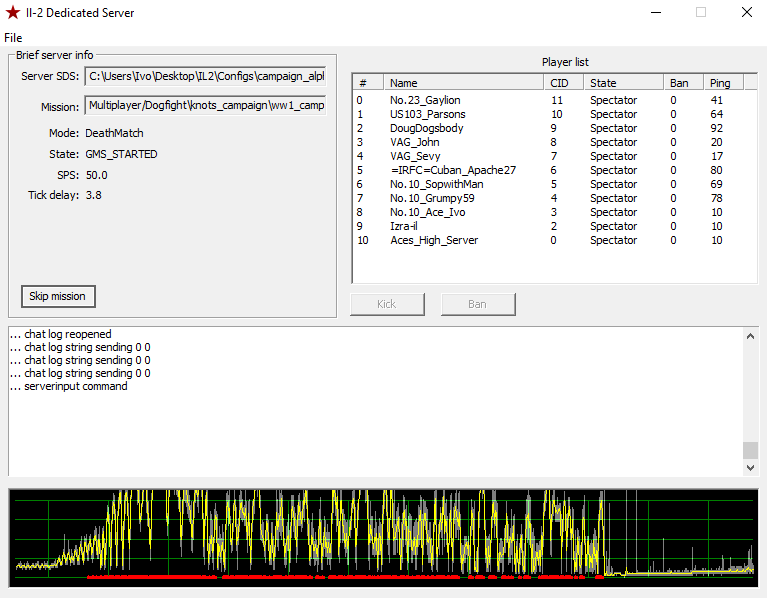Image resolution: width=767 pixels, height=598 pixels.
Task: Minimize the Il-2 Dedicated Server window
Action: pos(655,13)
